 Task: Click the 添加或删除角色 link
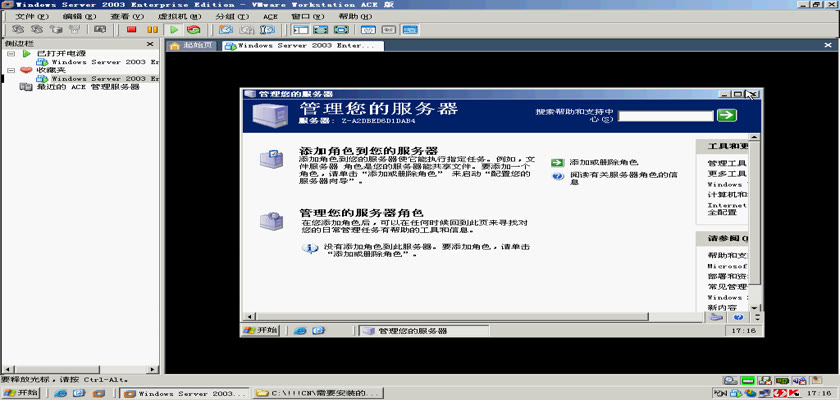point(603,162)
